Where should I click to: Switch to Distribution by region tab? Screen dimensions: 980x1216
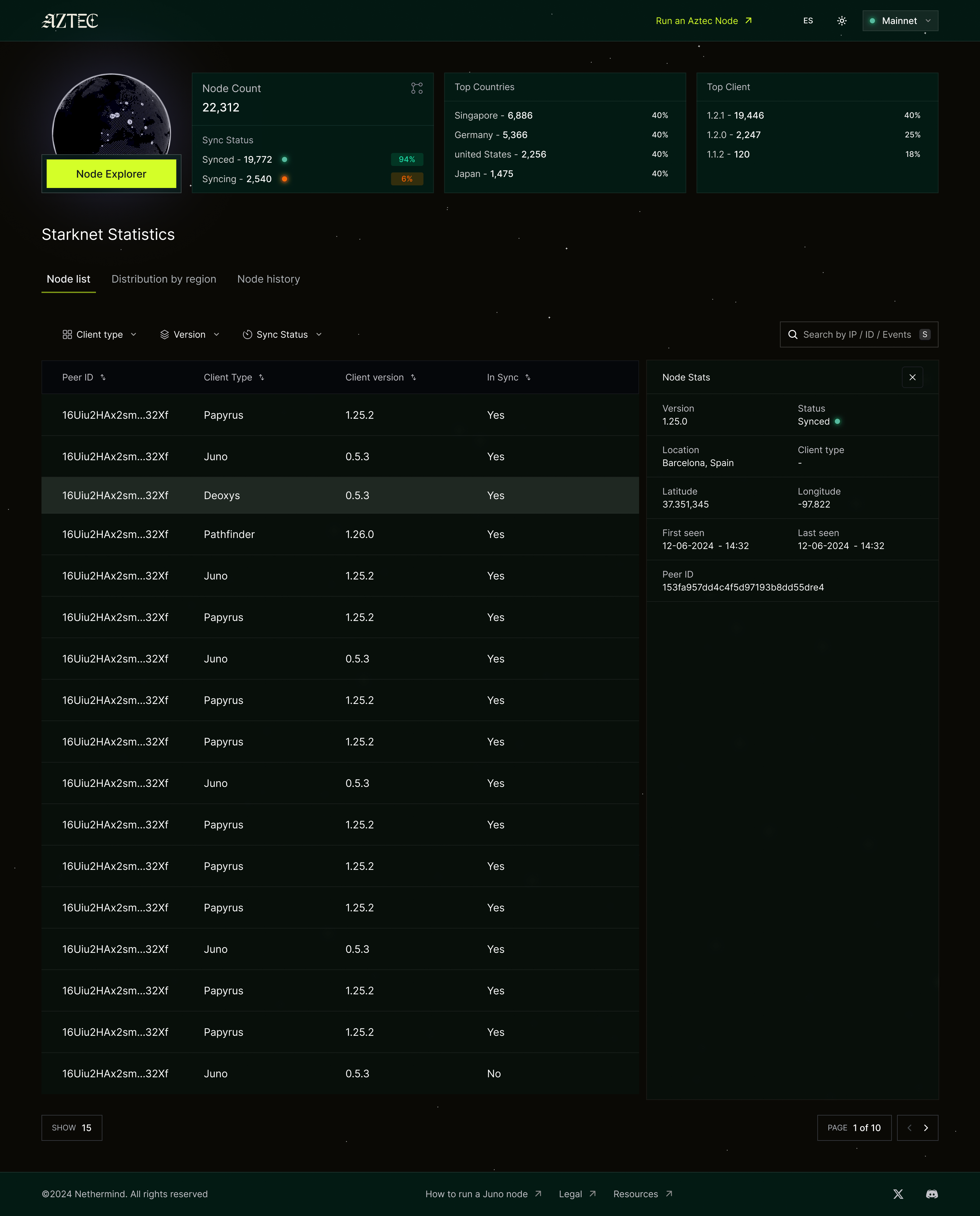click(164, 279)
